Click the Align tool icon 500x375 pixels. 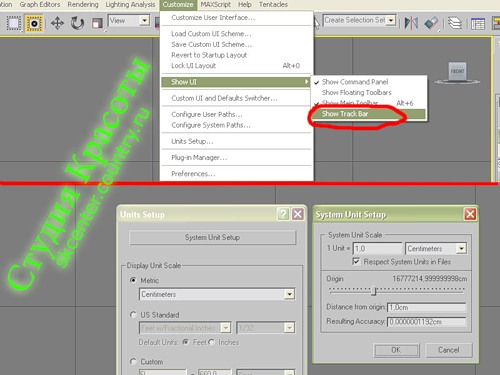point(431,23)
